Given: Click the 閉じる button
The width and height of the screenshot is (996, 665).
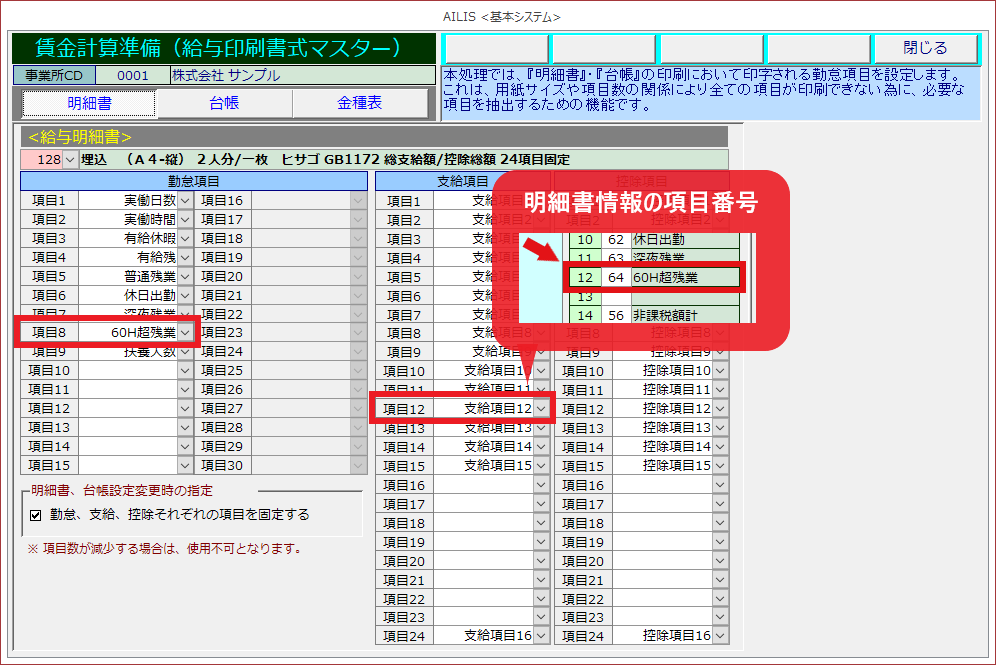Looking at the screenshot, I should pyautogui.click(x=924, y=48).
